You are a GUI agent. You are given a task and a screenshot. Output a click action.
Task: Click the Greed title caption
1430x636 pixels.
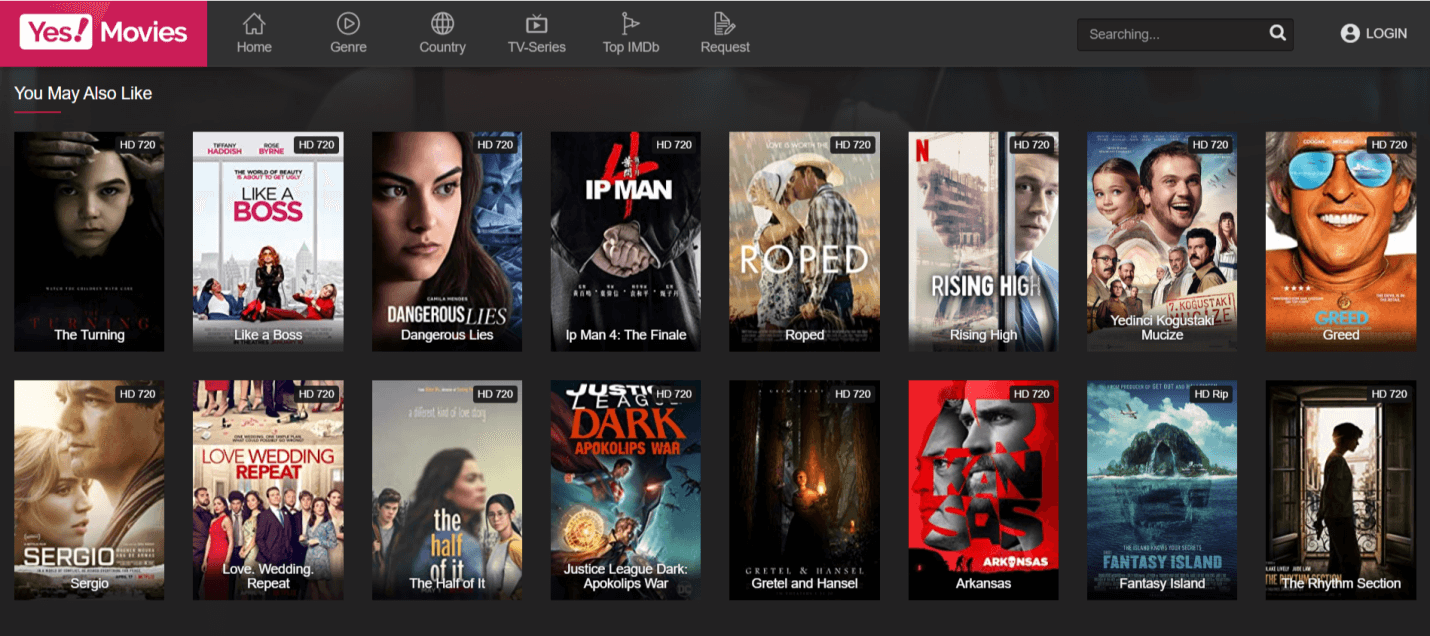(1341, 335)
